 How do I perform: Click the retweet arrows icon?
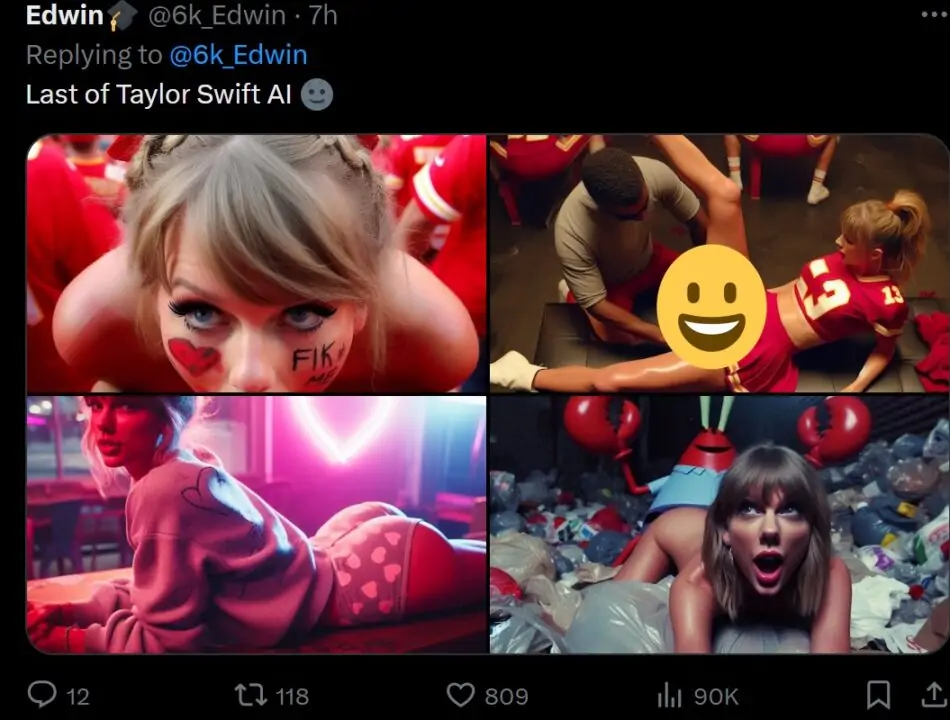pyautogui.click(x=248, y=694)
